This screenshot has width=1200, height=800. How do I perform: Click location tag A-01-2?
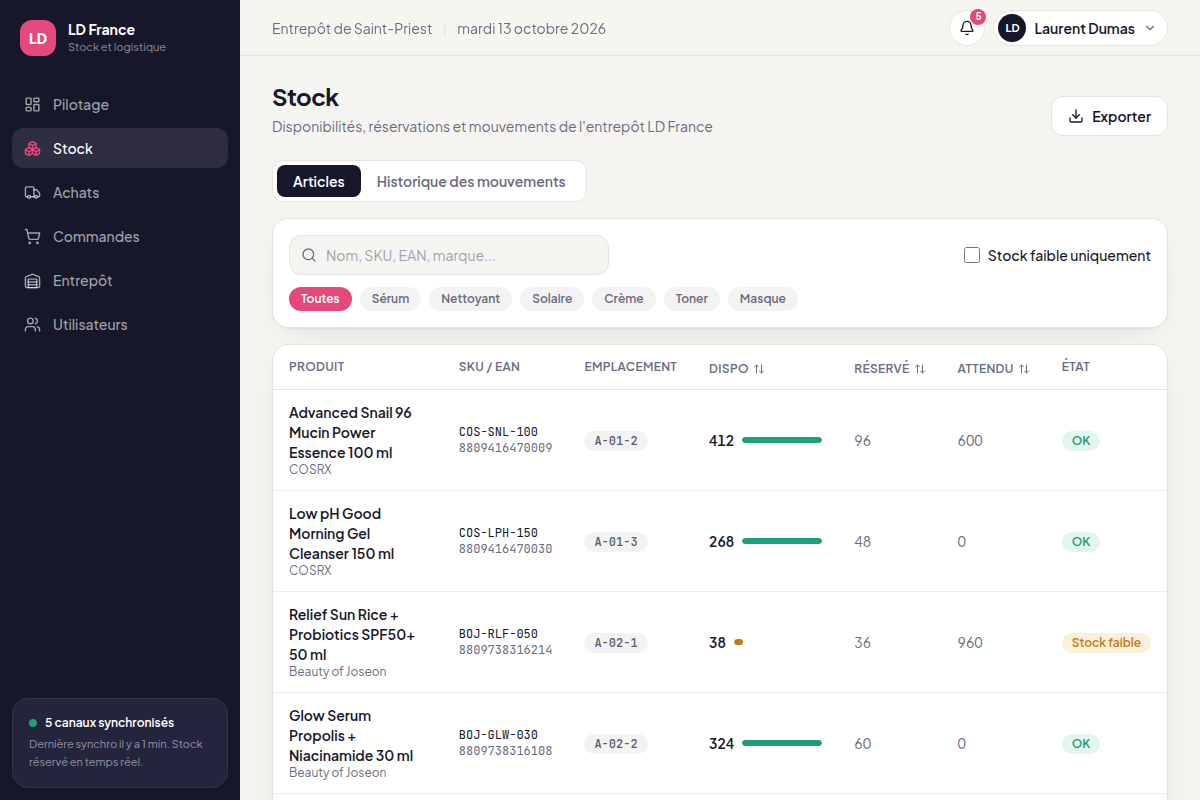(x=616, y=441)
